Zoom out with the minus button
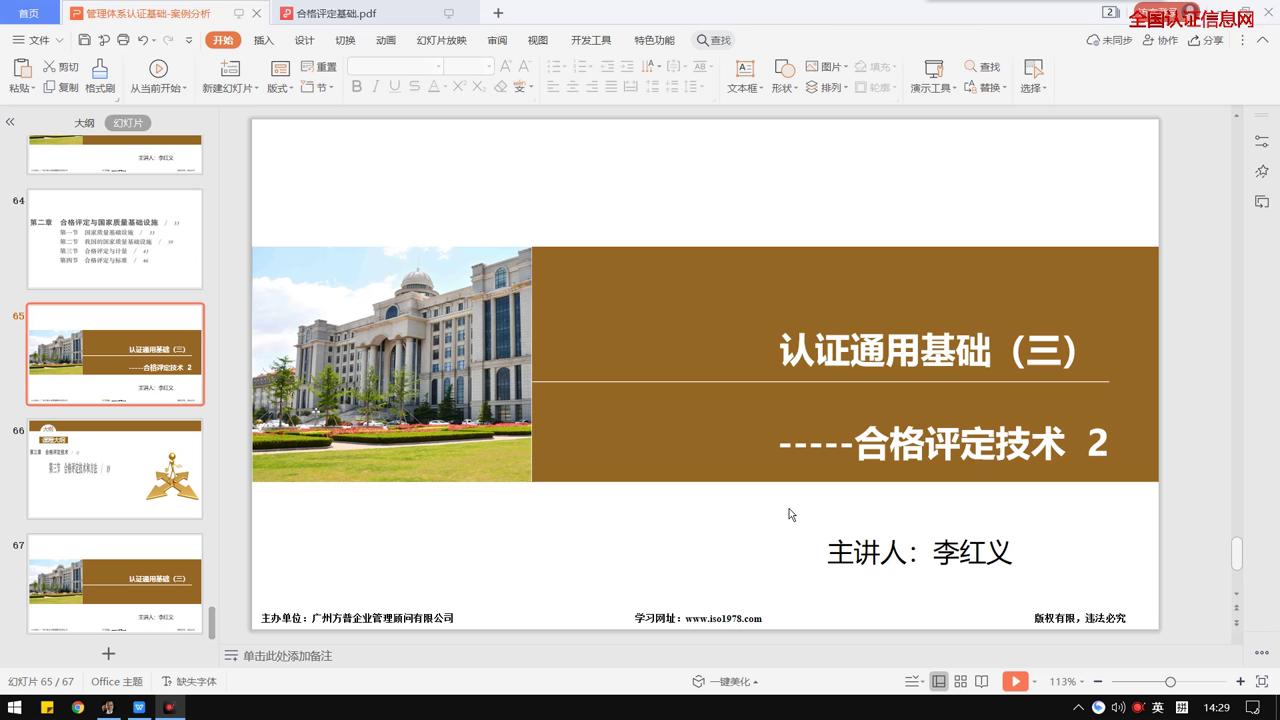 coord(1098,681)
